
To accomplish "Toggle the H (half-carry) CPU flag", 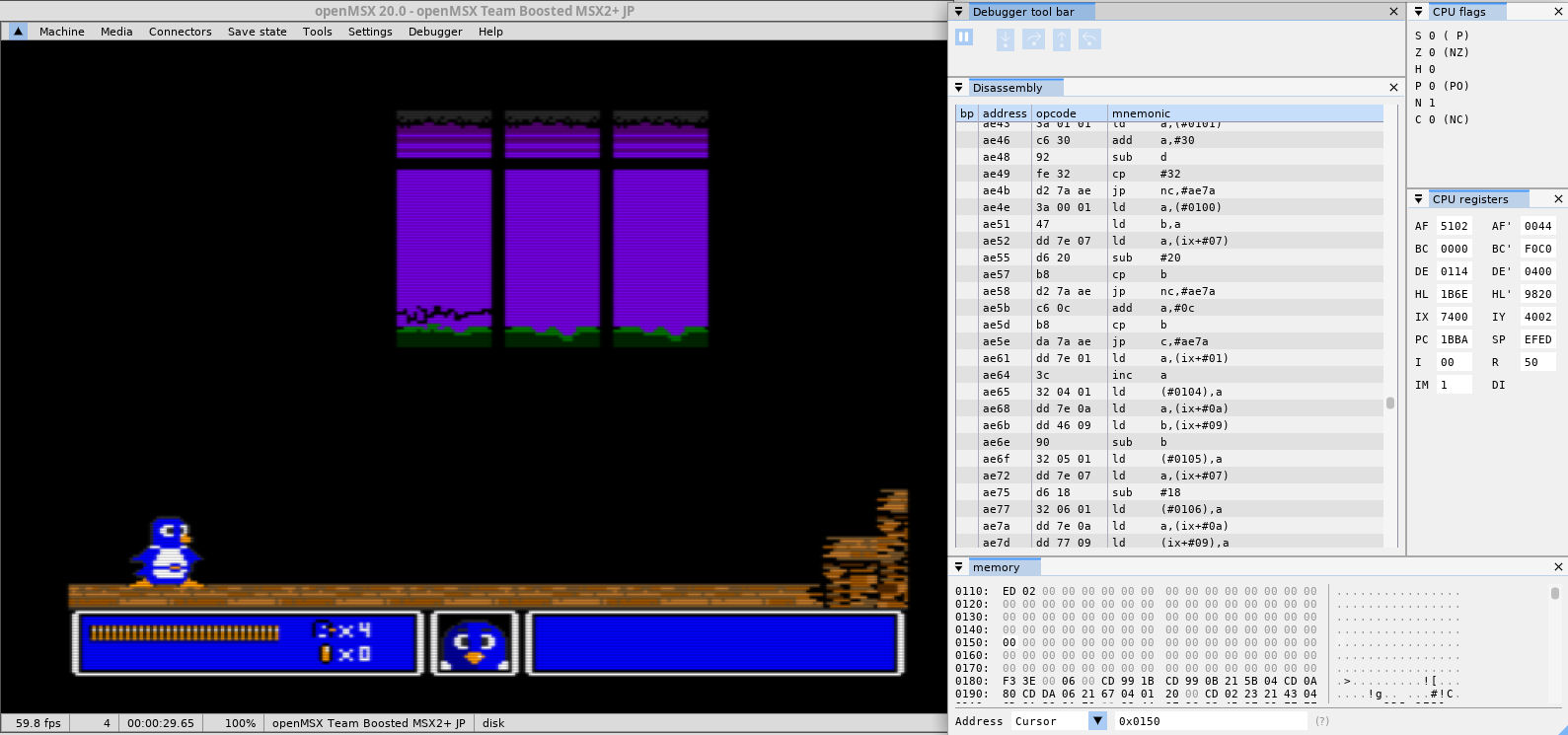I will pos(1425,69).
